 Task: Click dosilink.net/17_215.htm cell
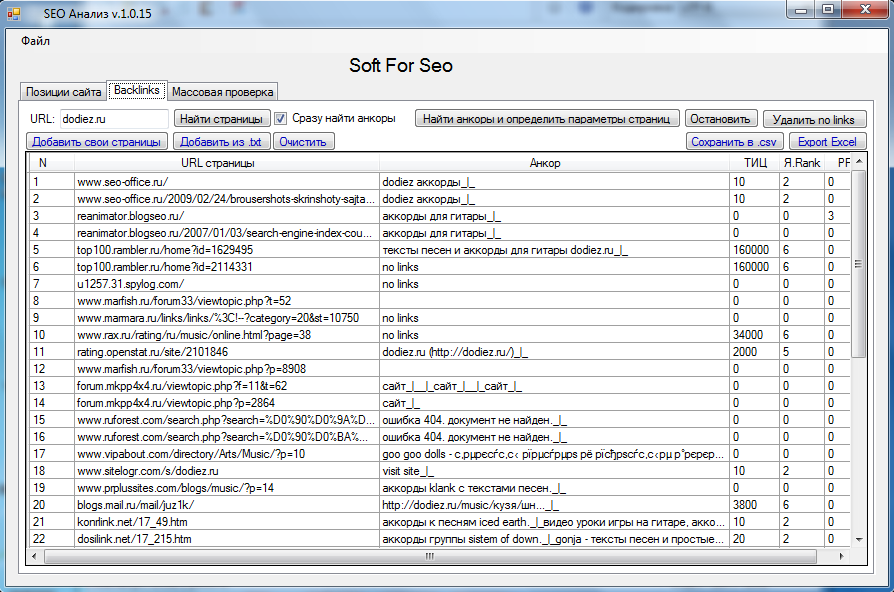click(x=227, y=539)
